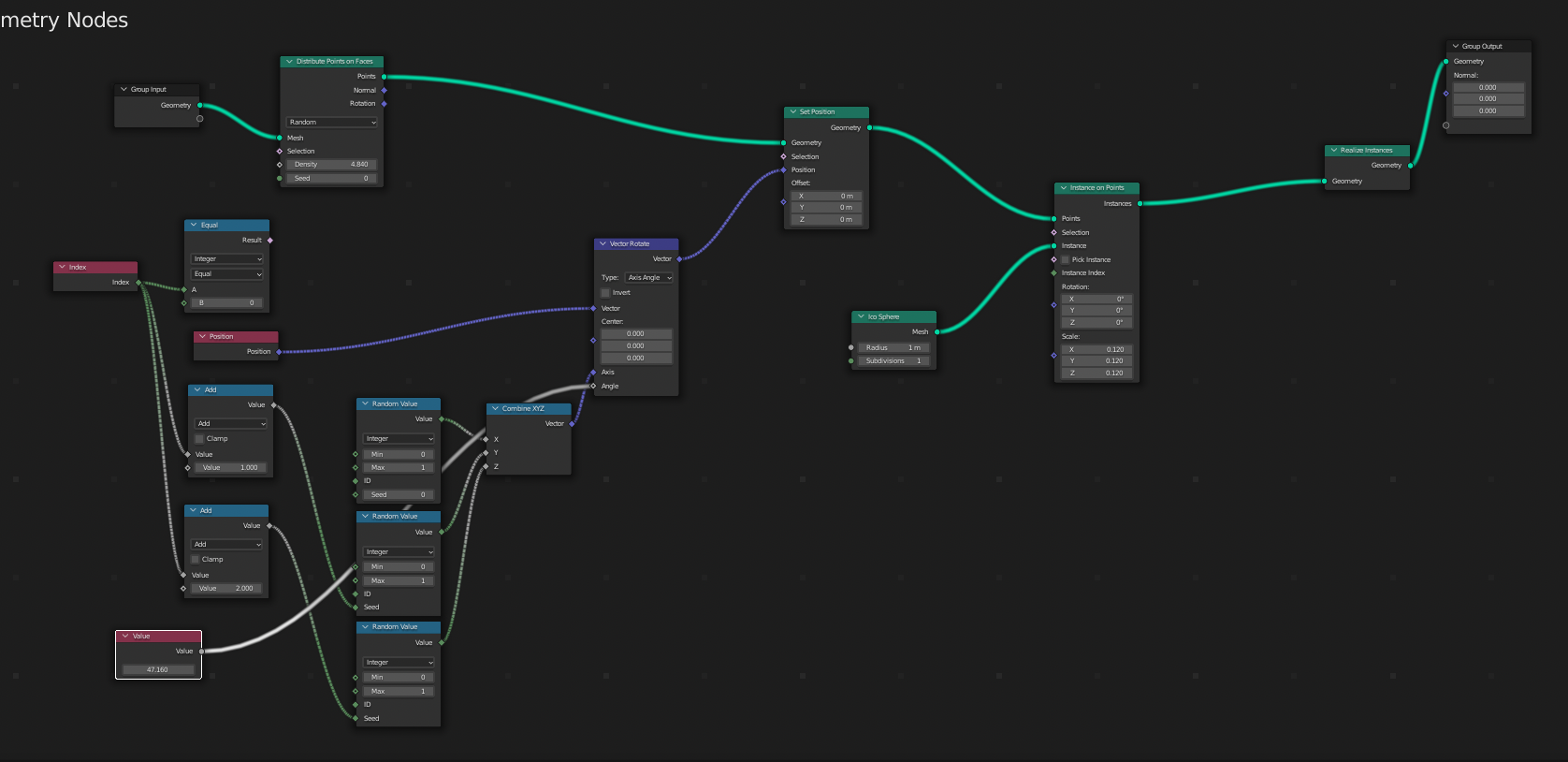Click the Density 4.840 field
Viewport: 1568px width, 762px height.
tap(332, 165)
